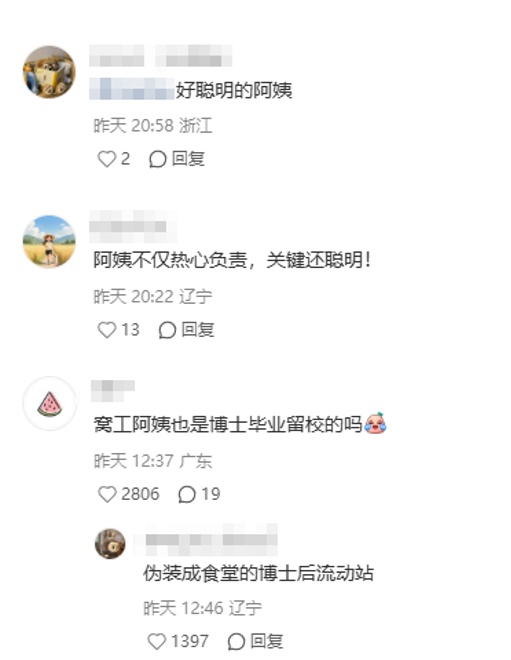Click the blurred mention before '好聪明的阿姨'
The width and height of the screenshot is (511, 660).
coord(132,89)
